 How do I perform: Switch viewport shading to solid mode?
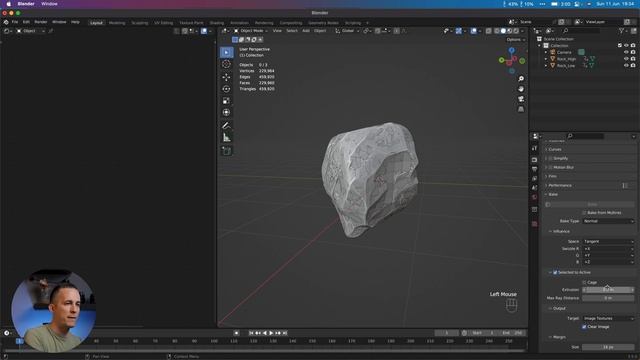tap(503, 31)
